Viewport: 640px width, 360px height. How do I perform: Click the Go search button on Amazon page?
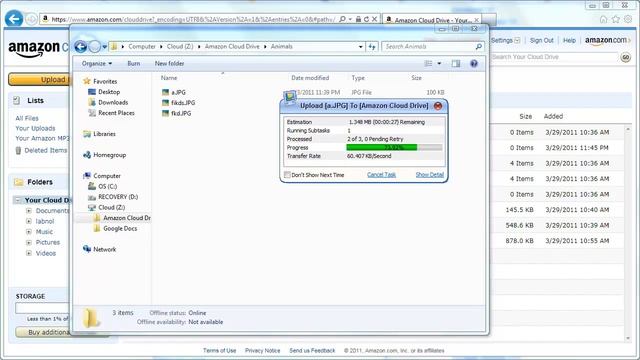(625, 58)
